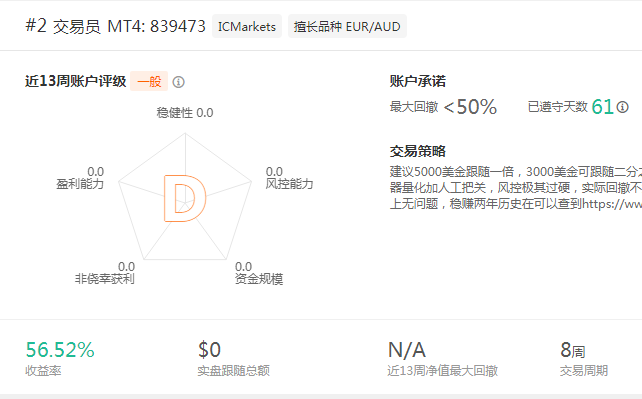This screenshot has height=399, width=642.
Task: Click the D grade radar chart center
Action: click(185, 198)
